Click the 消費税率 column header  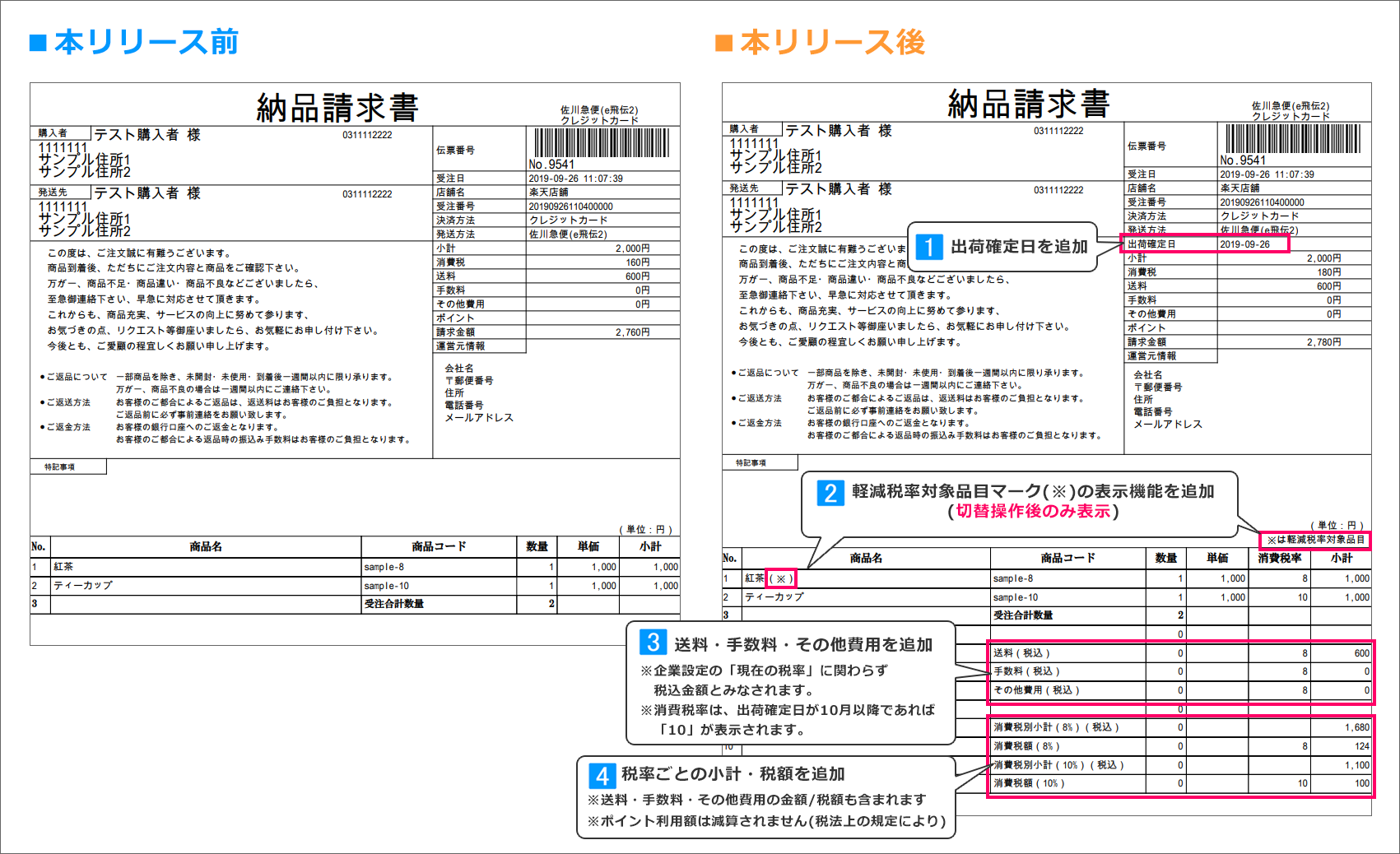click(x=1279, y=558)
